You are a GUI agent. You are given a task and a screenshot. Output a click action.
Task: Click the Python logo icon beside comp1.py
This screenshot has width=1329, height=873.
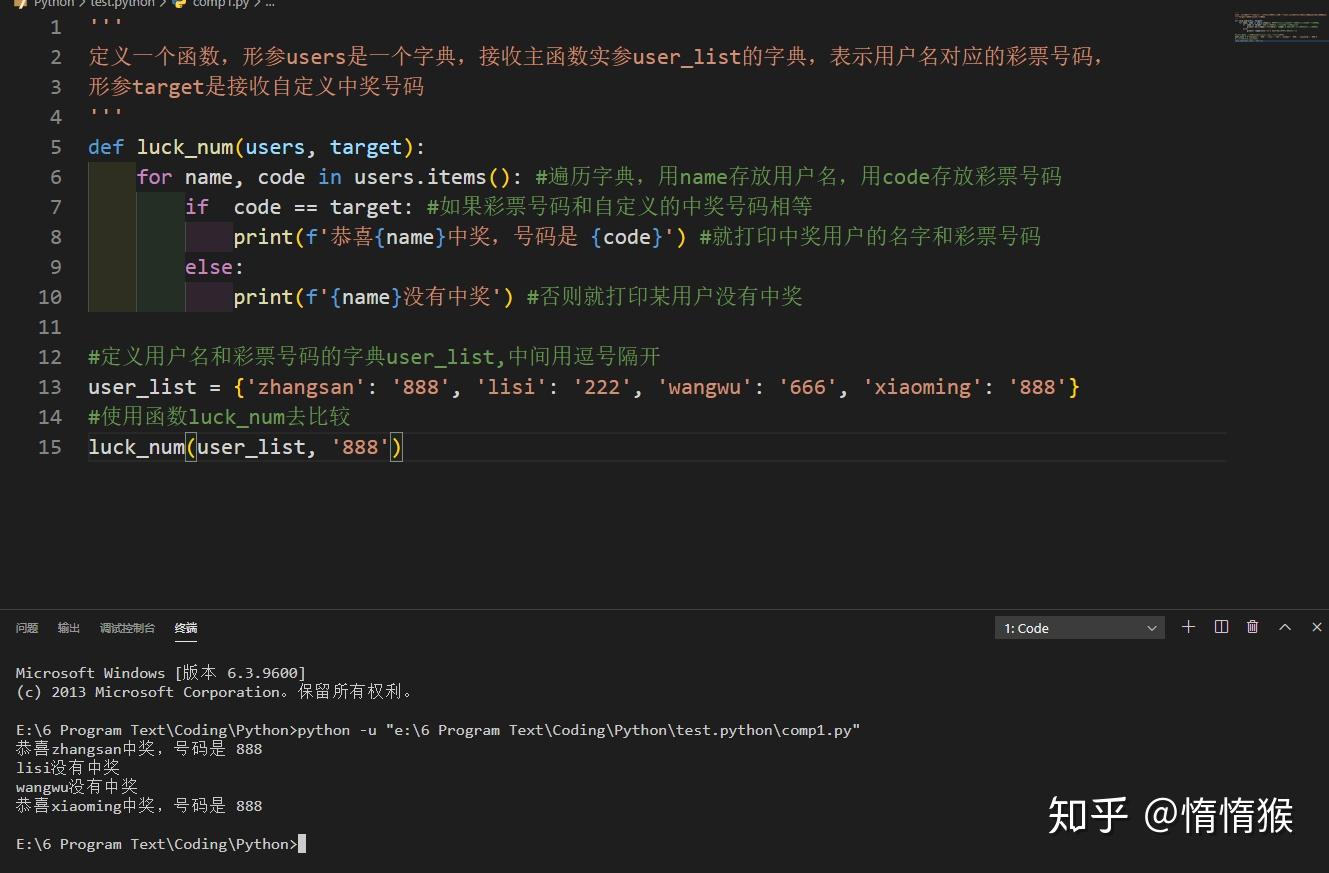pyautogui.click(x=181, y=4)
